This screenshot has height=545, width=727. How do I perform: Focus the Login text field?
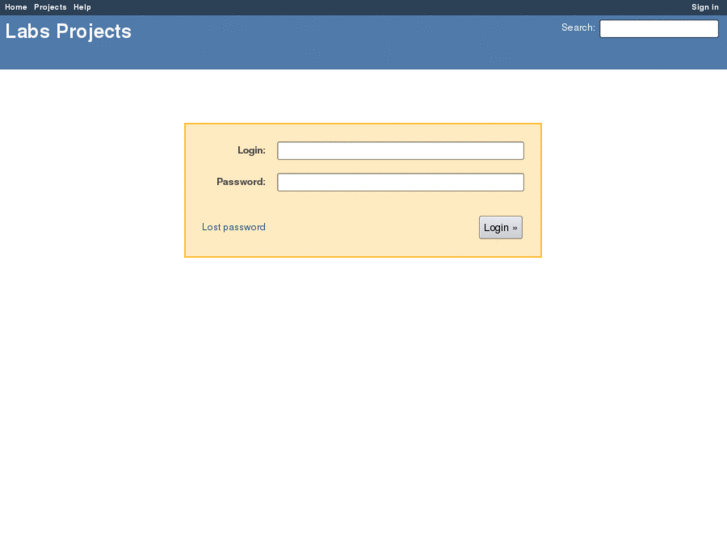pos(401,151)
